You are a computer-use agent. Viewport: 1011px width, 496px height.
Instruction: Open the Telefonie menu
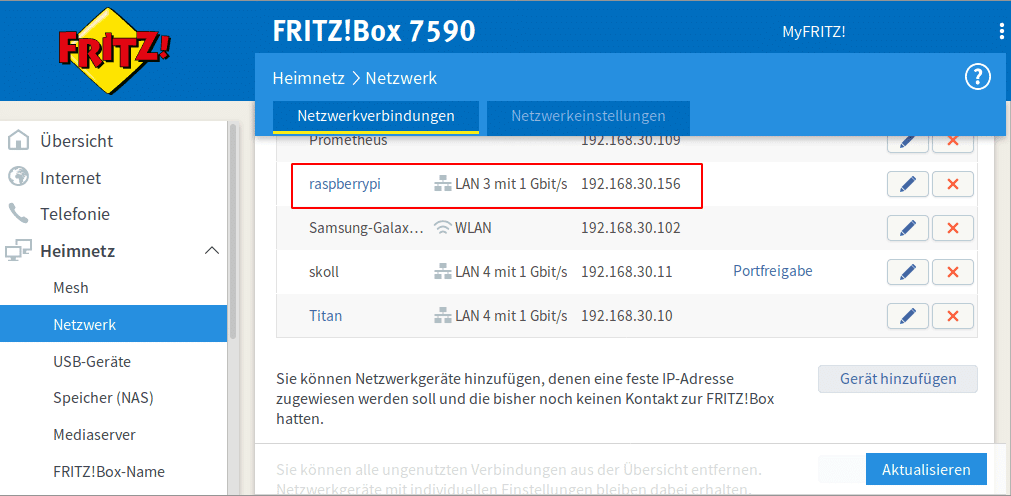(x=75, y=214)
